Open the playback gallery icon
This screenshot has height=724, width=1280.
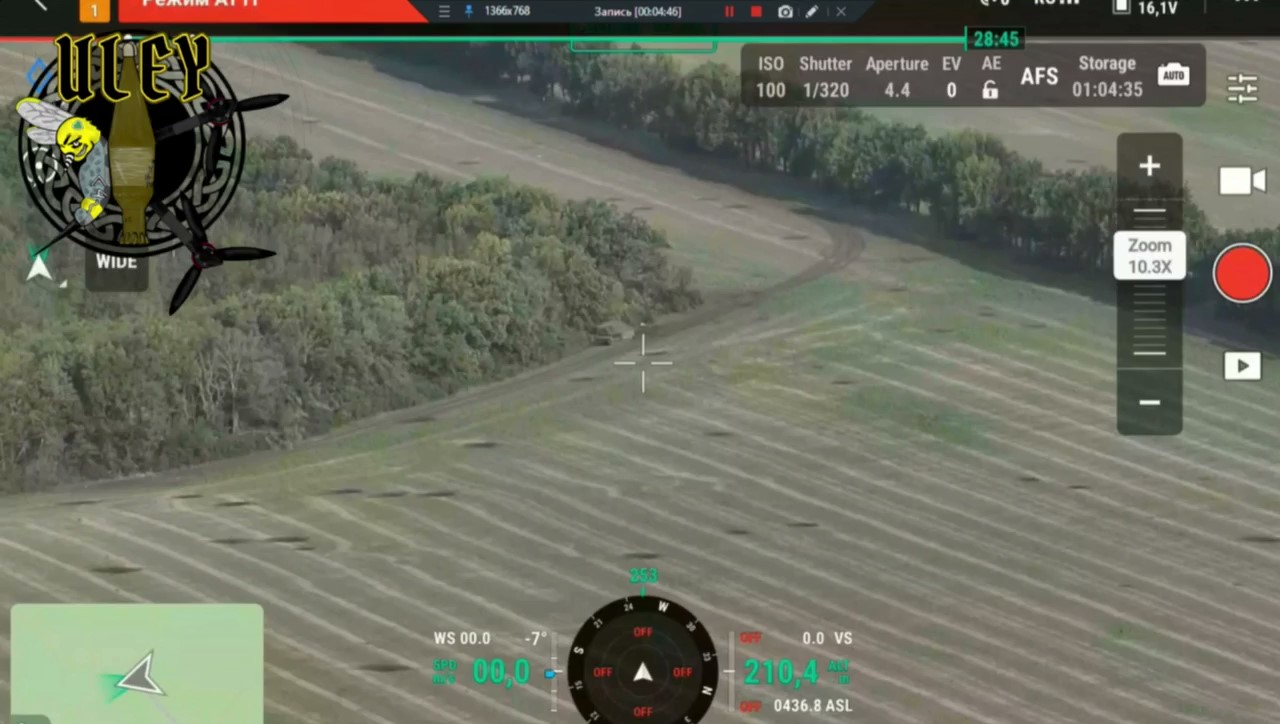coord(1242,366)
